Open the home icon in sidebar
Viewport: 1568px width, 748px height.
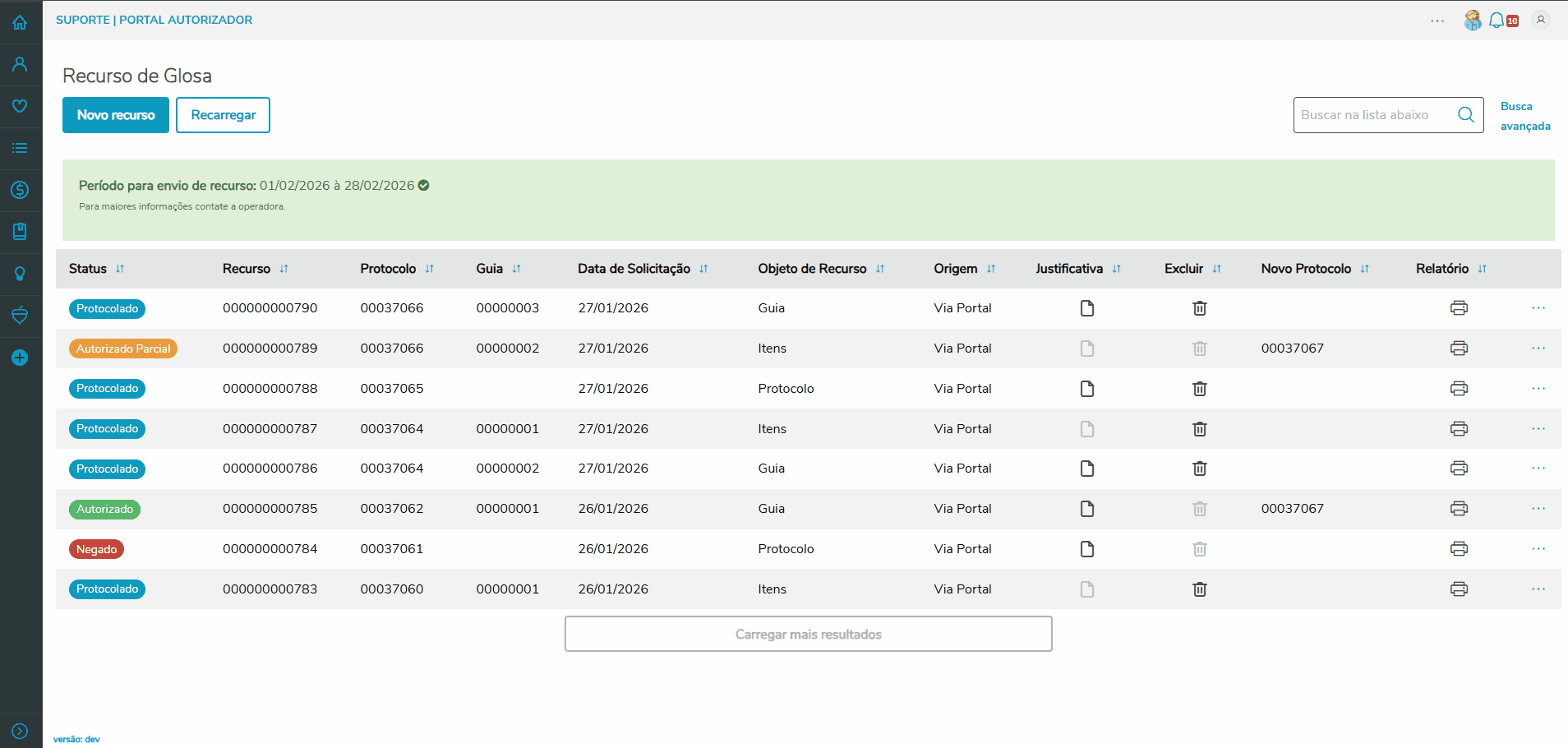click(20, 22)
